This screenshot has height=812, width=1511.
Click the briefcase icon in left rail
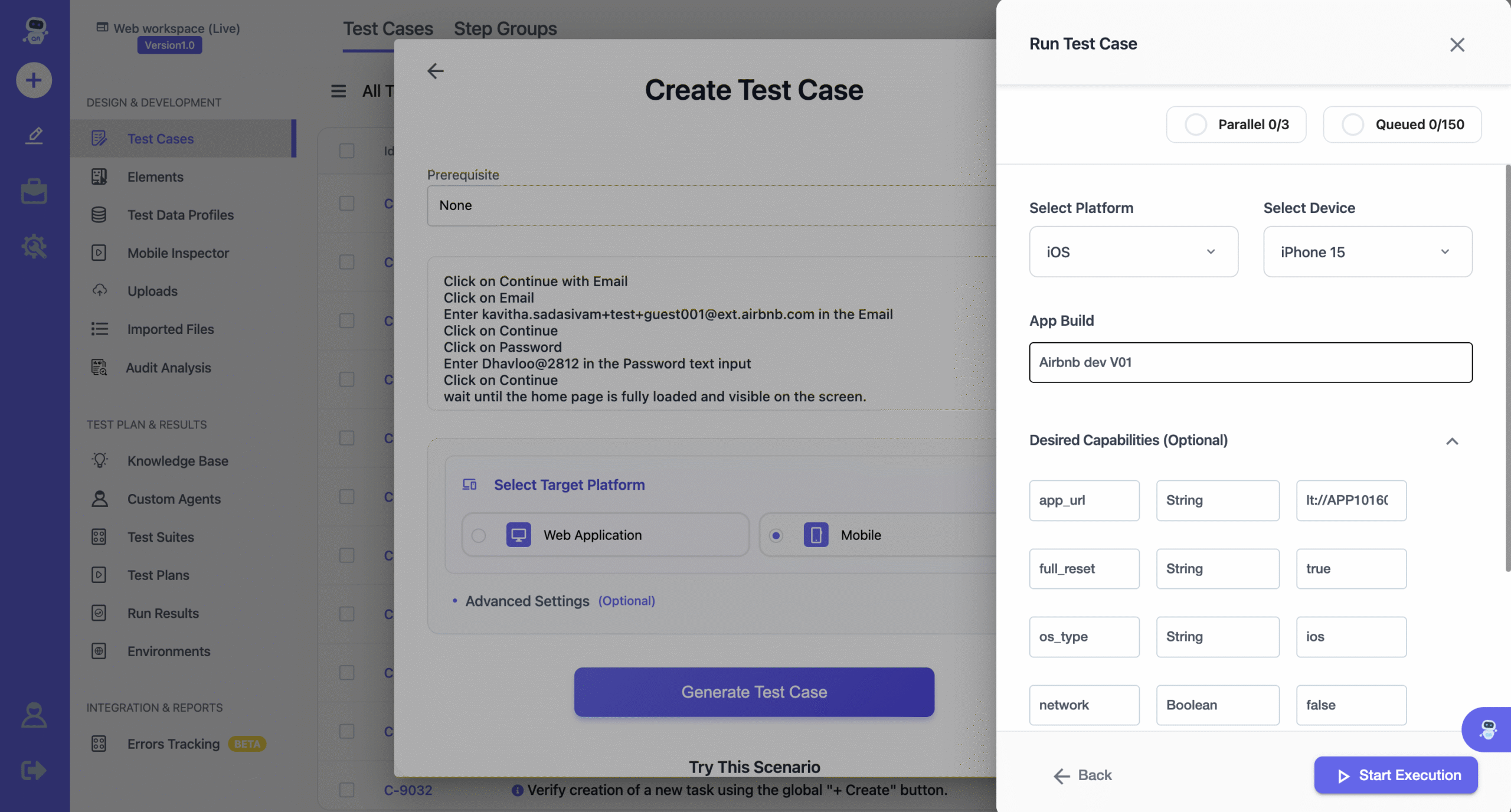34,191
